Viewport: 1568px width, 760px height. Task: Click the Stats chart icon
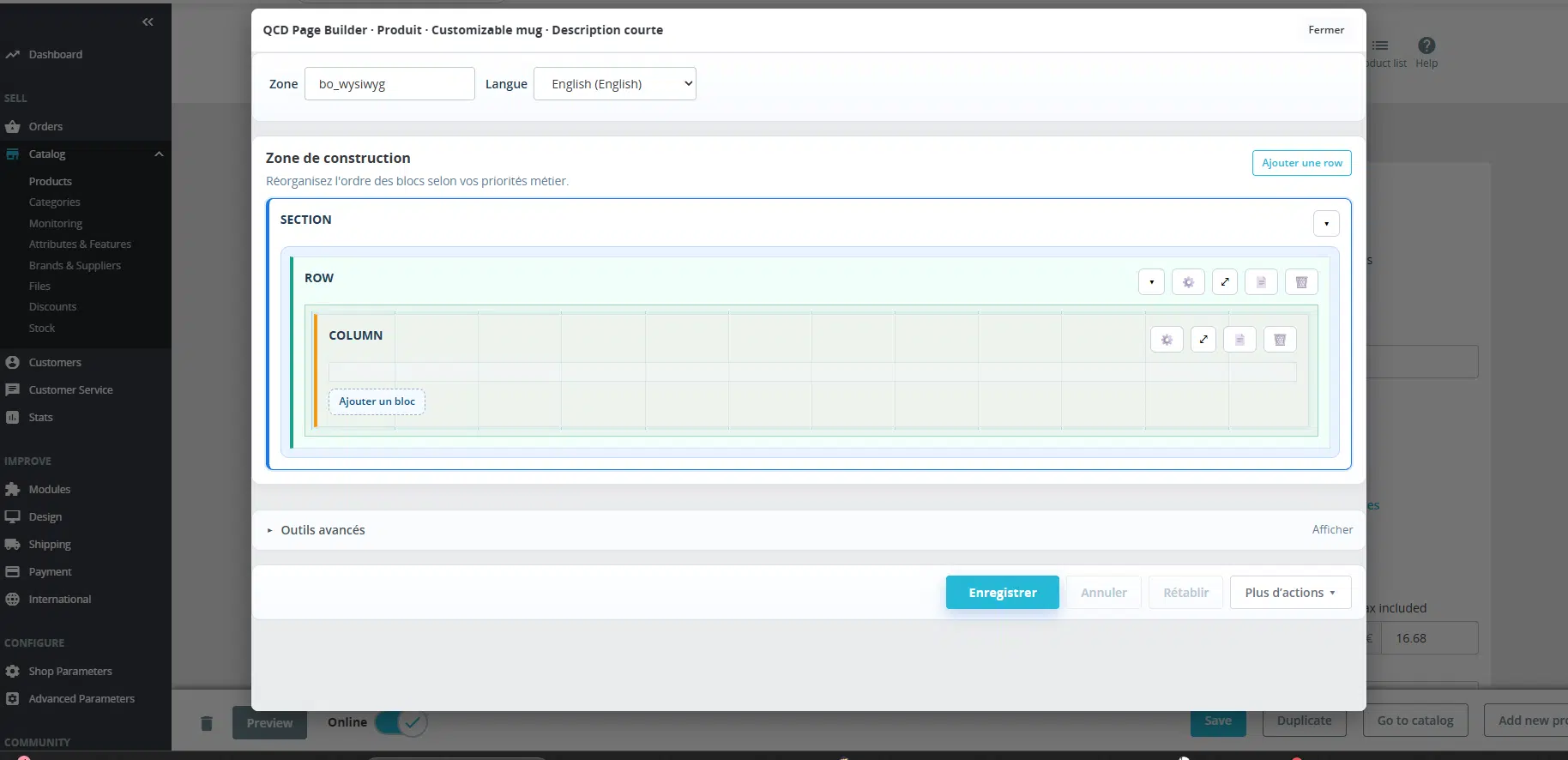(12, 418)
